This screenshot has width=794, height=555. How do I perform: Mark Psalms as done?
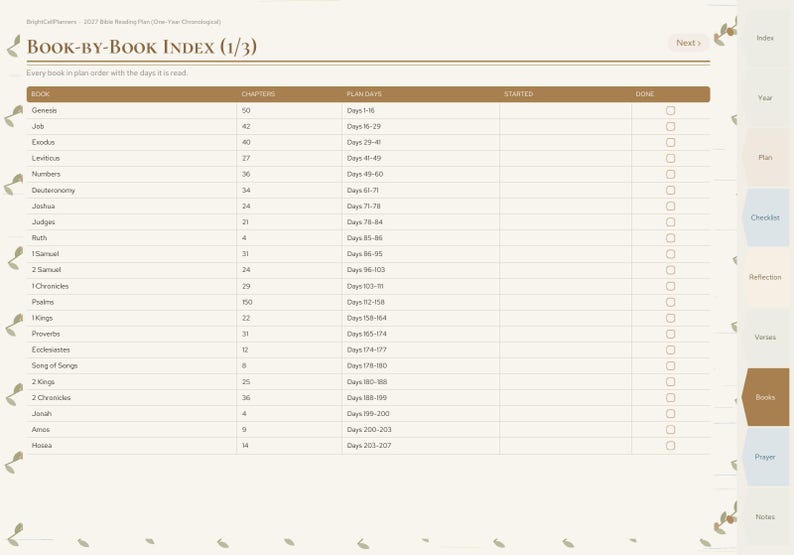click(670, 302)
